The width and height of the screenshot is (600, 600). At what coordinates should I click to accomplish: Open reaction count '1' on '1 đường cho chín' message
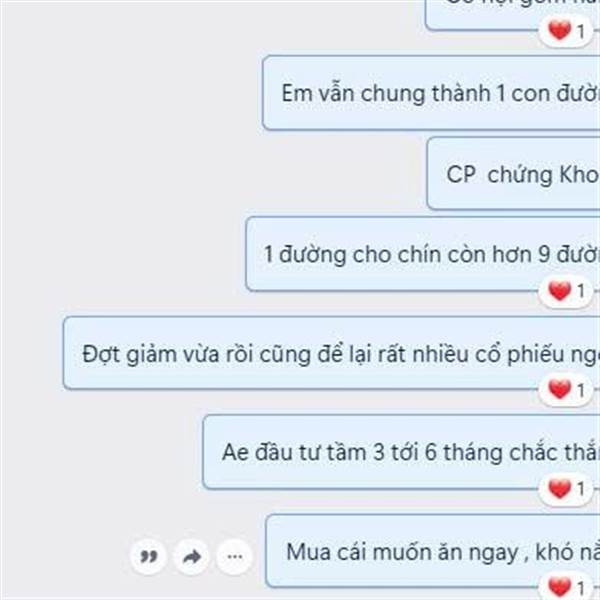[x=581, y=292]
